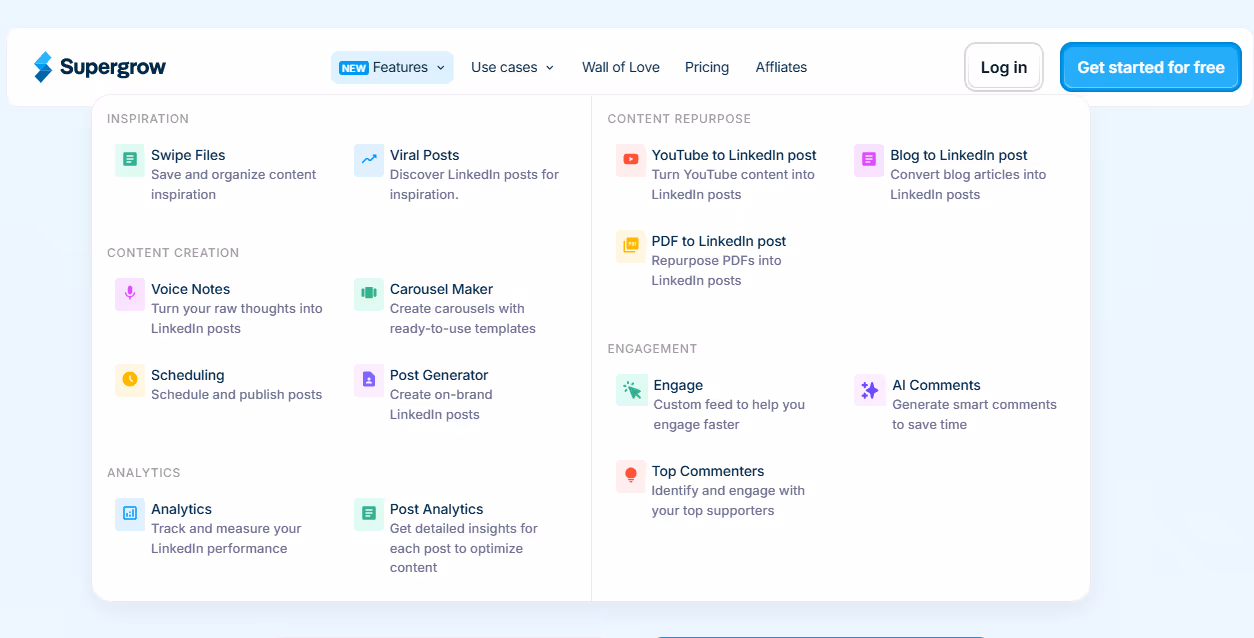The height and width of the screenshot is (638, 1254).
Task: Select the Swipe Files feature icon
Action: pyautogui.click(x=130, y=160)
